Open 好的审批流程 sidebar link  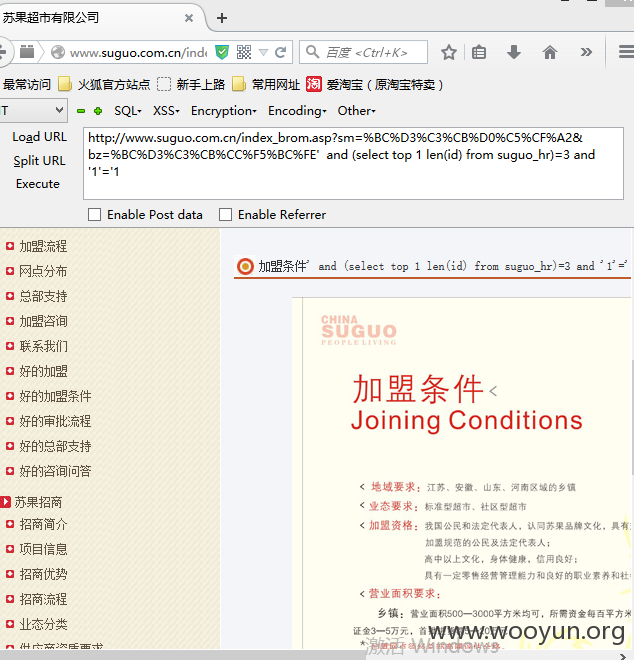[x=55, y=421]
